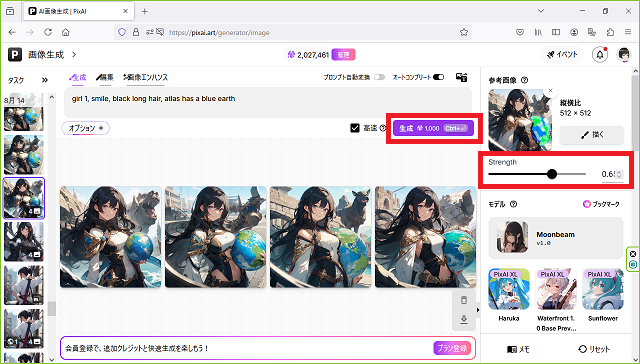Toggle オートコンプリート switch
Image resolution: width=640 pixels, height=364 pixels.
438,77
